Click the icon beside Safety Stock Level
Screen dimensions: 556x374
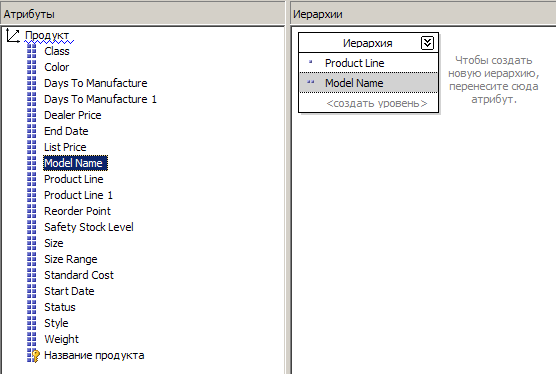pyautogui.click(x=32, y=227)
